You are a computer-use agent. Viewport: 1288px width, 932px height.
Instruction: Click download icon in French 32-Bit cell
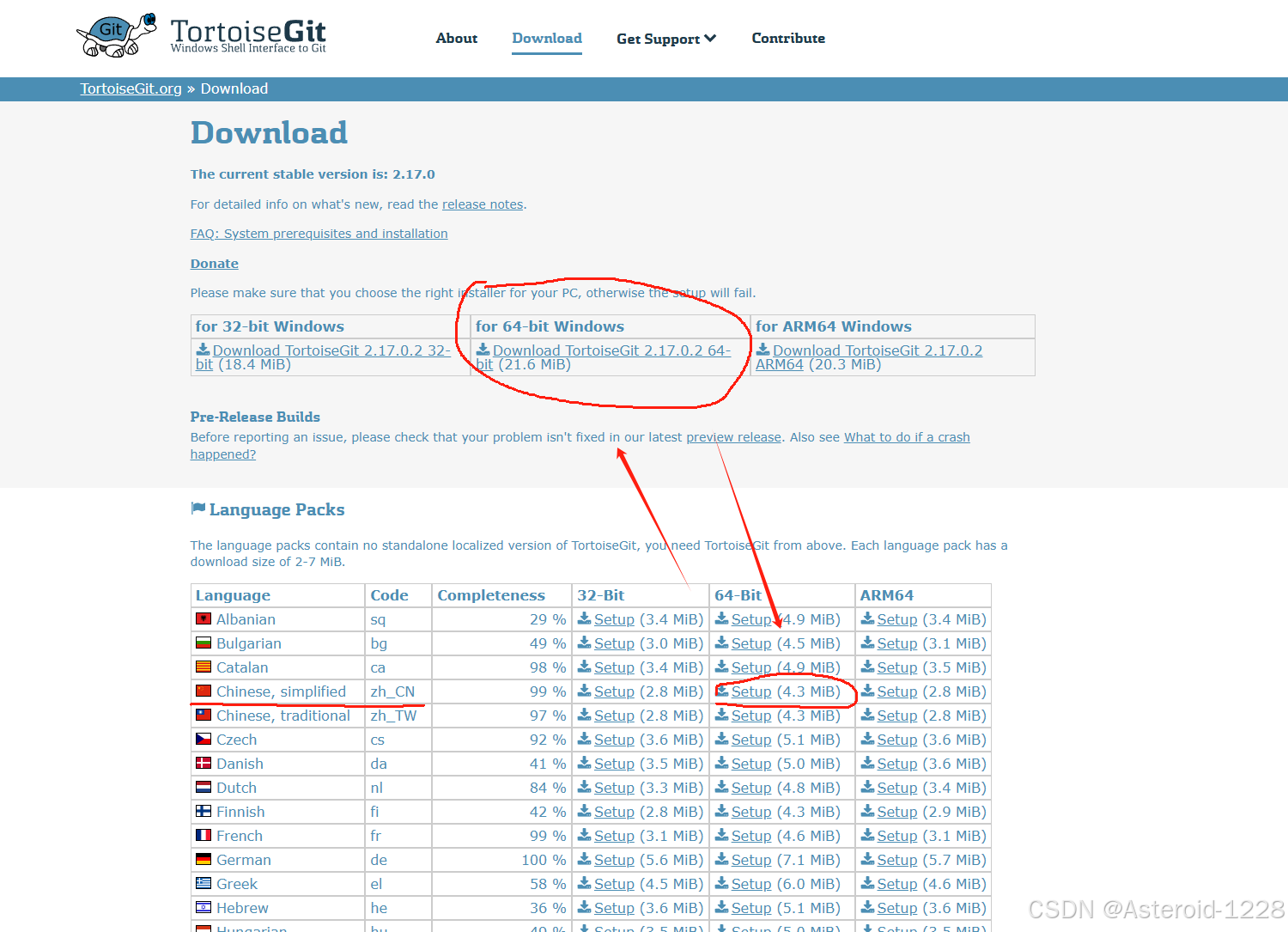(585, 835)
